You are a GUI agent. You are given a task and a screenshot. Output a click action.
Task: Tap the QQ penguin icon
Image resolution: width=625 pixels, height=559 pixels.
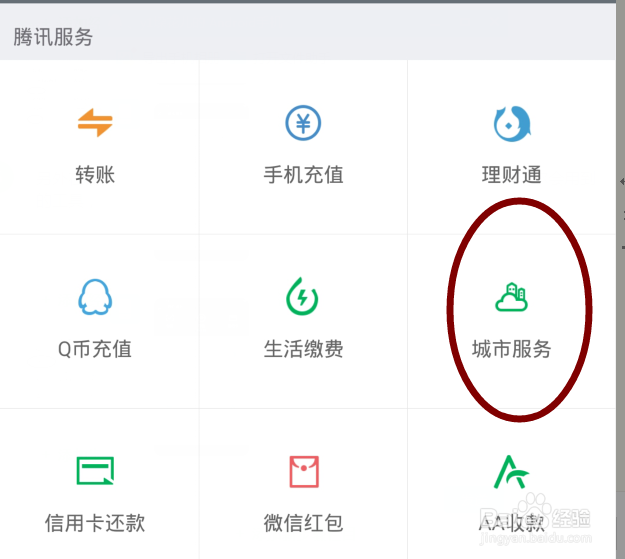pos(95,297)
